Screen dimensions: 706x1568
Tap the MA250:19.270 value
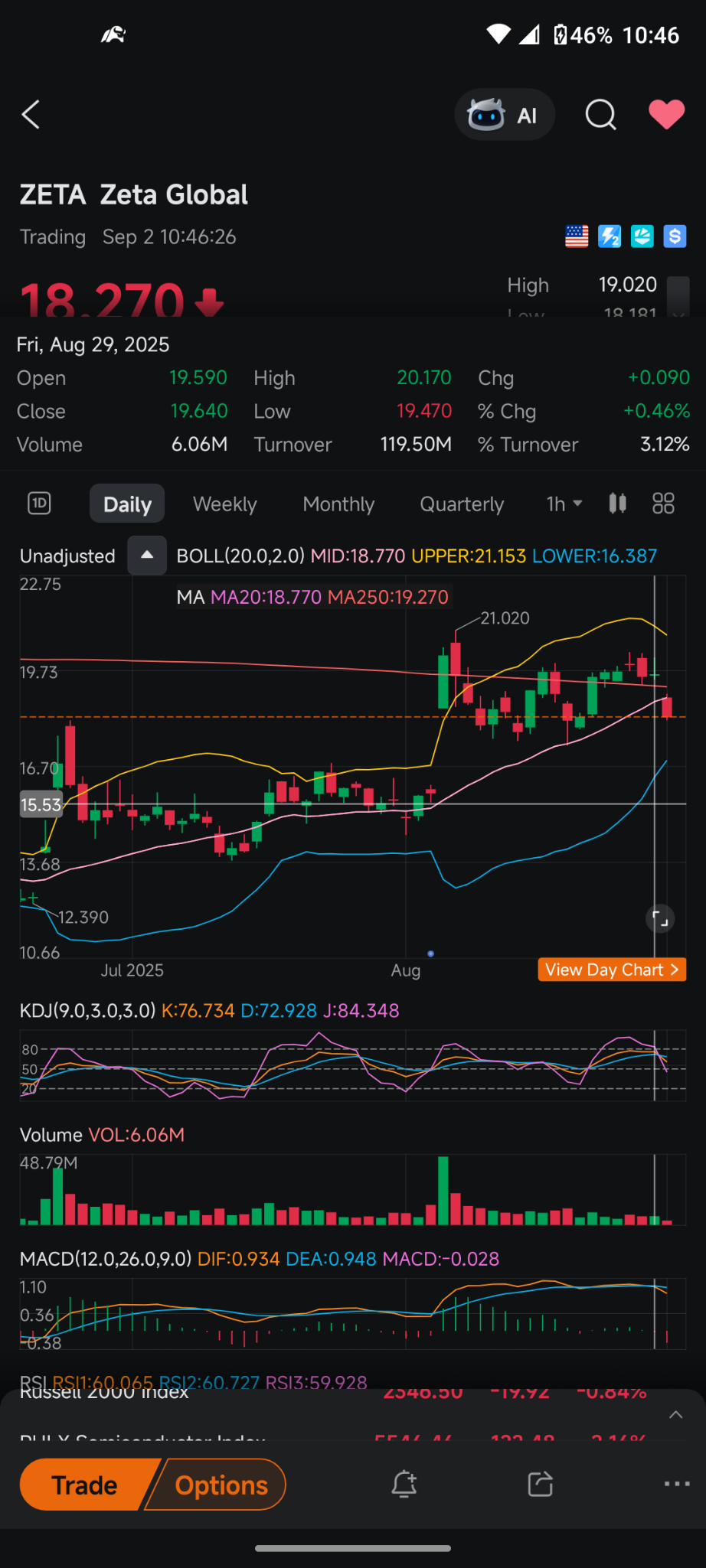pyautogui.click(x=388, y=597)
